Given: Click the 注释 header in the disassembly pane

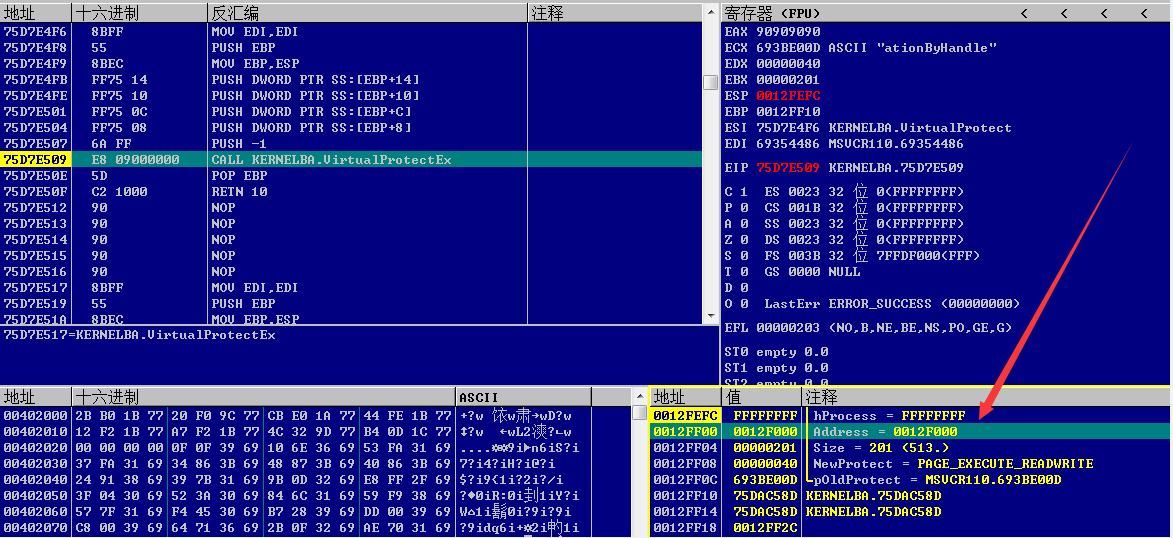Looking at the screenshot, I should click(x=615, y=13).
